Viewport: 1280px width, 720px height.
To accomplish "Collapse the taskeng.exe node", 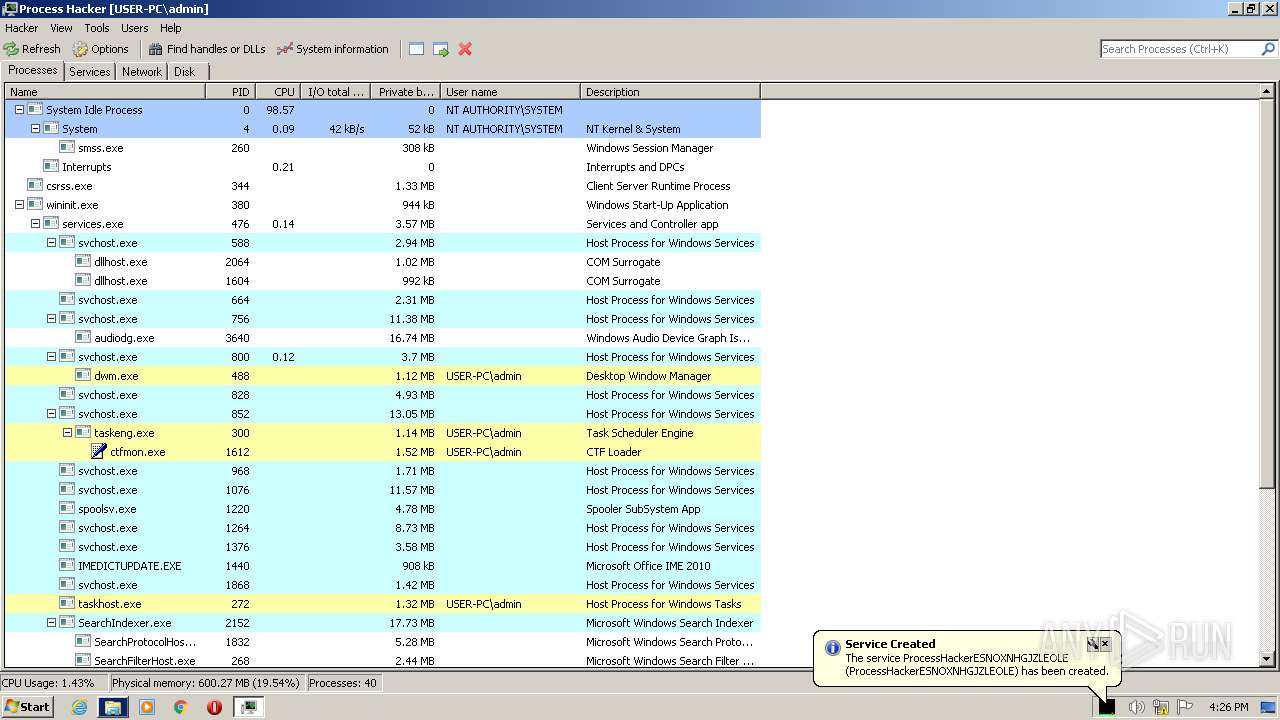I will tap(67, 433).
